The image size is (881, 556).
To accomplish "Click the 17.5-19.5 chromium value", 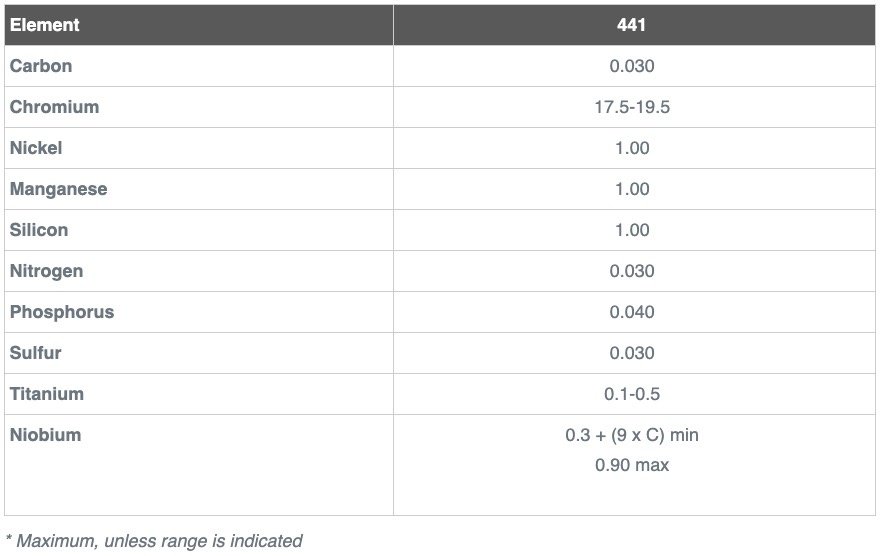I will pos(632,107).
